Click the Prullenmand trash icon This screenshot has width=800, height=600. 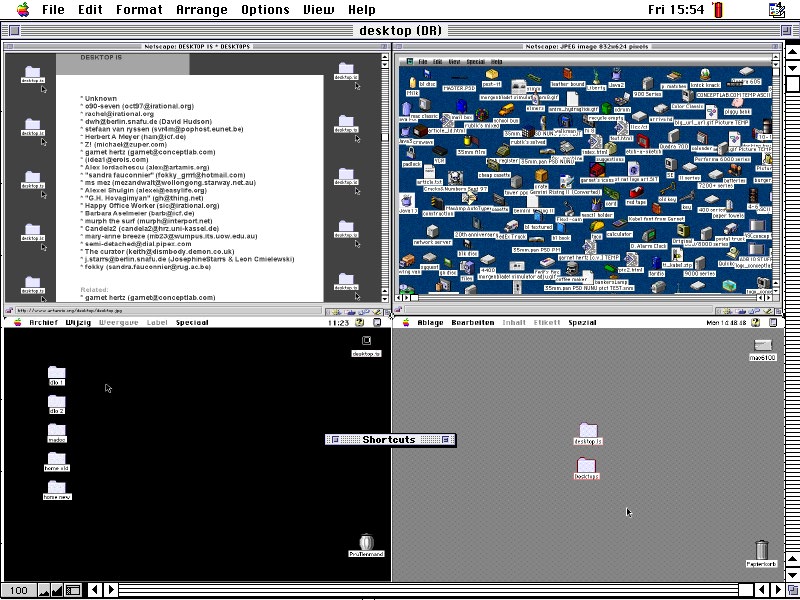(x=366, y=544)
